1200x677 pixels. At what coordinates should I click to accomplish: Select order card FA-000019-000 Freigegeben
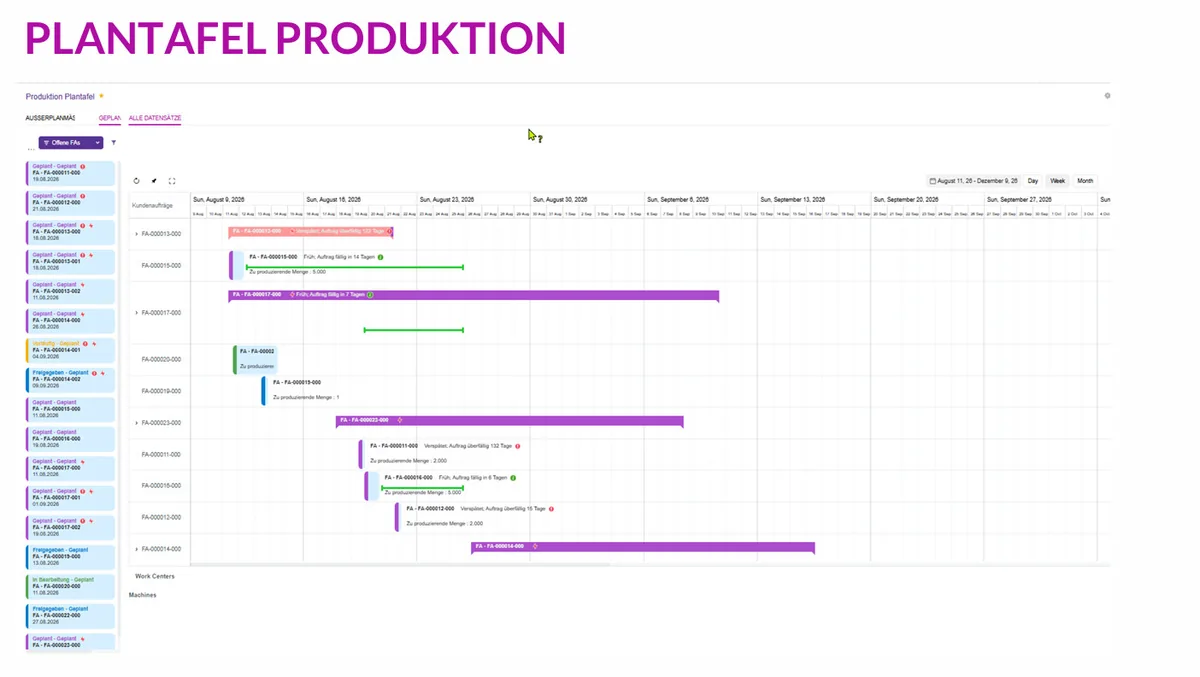pos(70,557)
